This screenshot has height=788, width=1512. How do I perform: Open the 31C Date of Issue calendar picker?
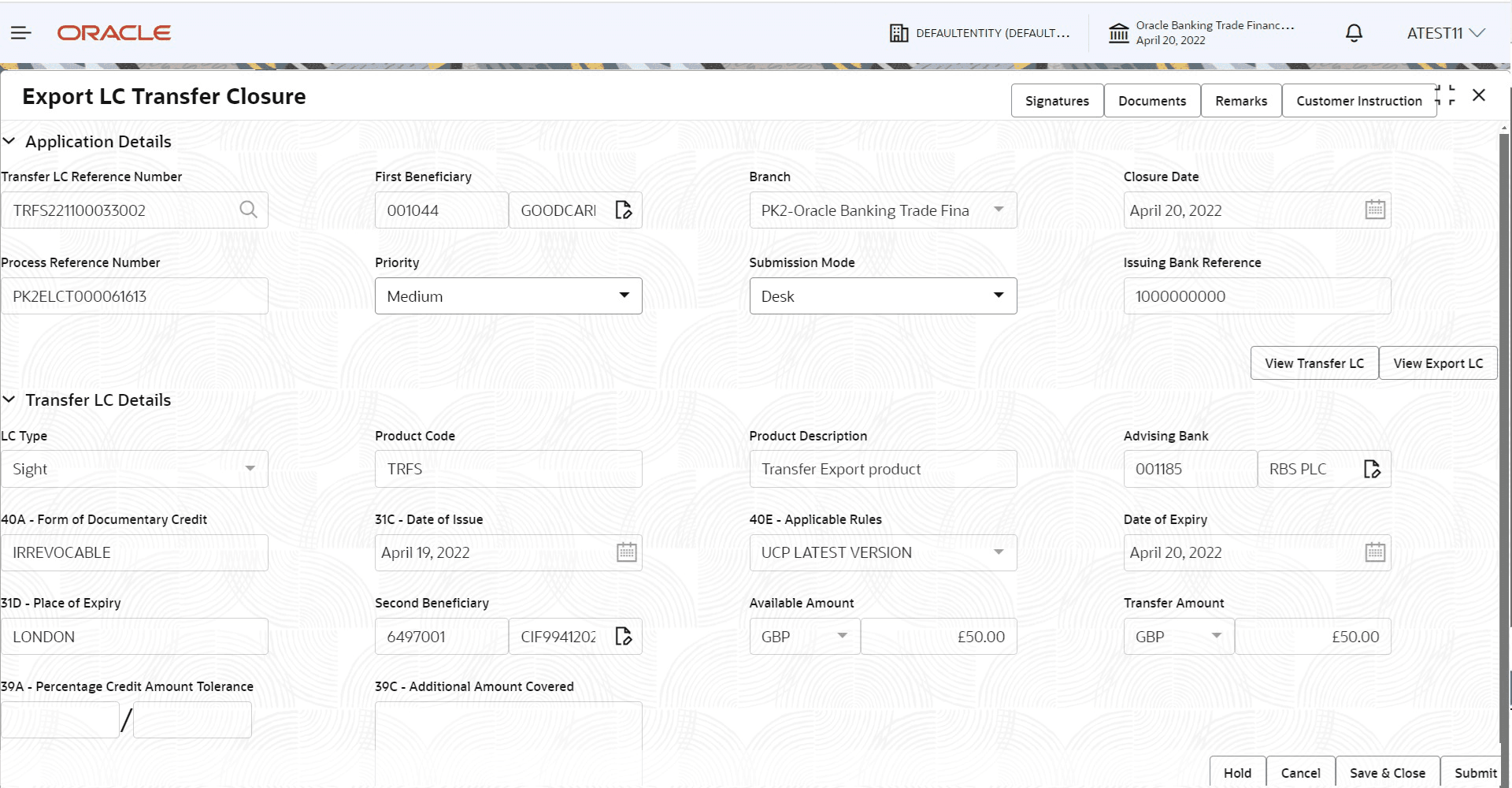pyautogui.click(x=625, y=552)
